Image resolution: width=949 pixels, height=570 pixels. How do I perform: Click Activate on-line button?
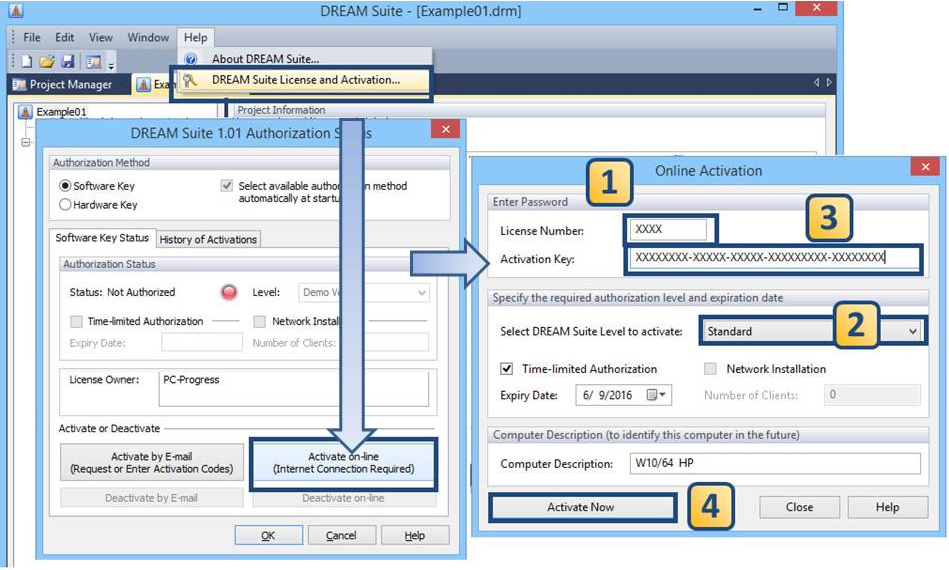pyautogui.click(x=344, y=463)
